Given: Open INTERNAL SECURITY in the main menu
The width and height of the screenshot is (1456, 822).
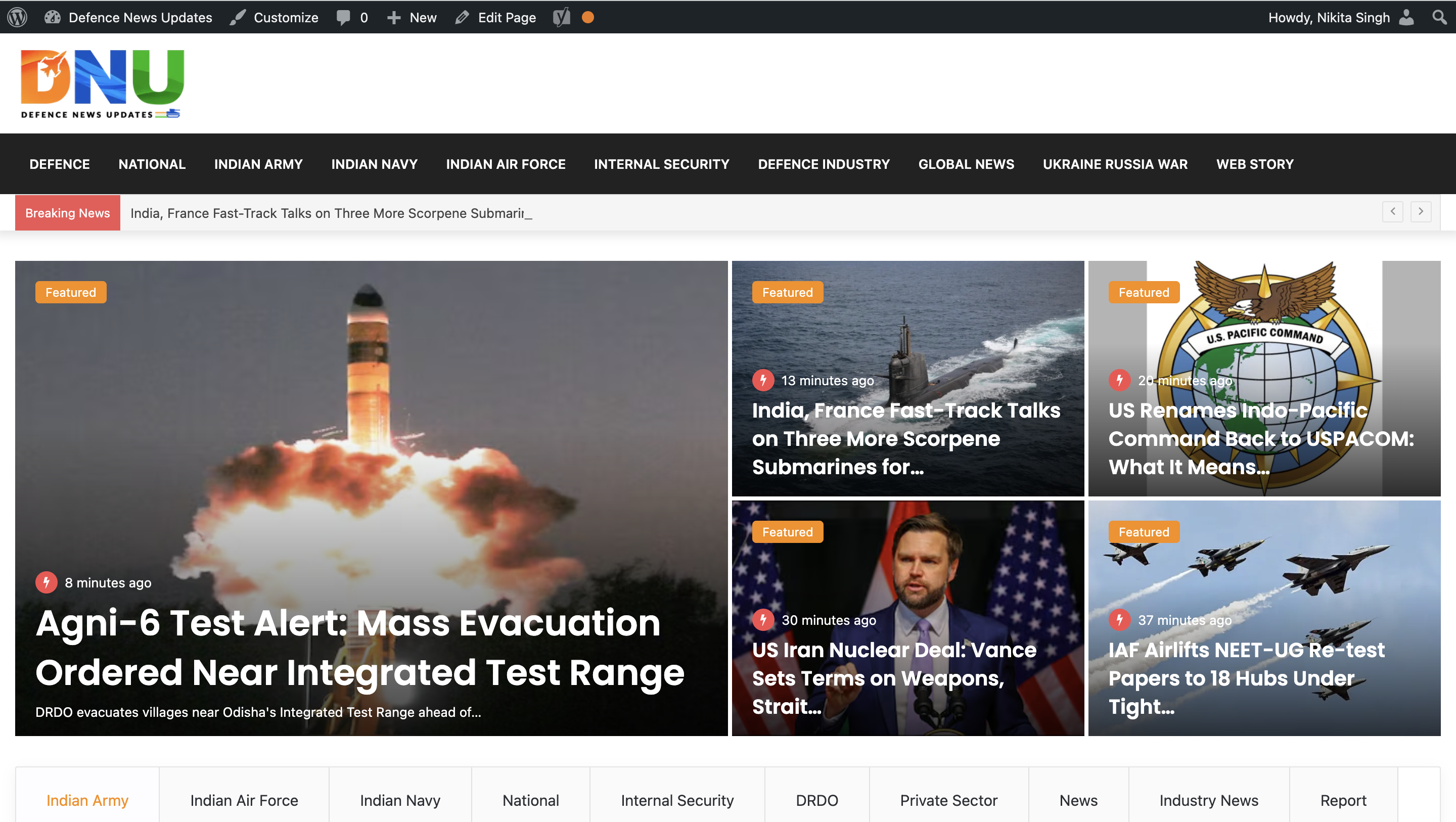Looking at the screenshot, I should click(662, 164).
